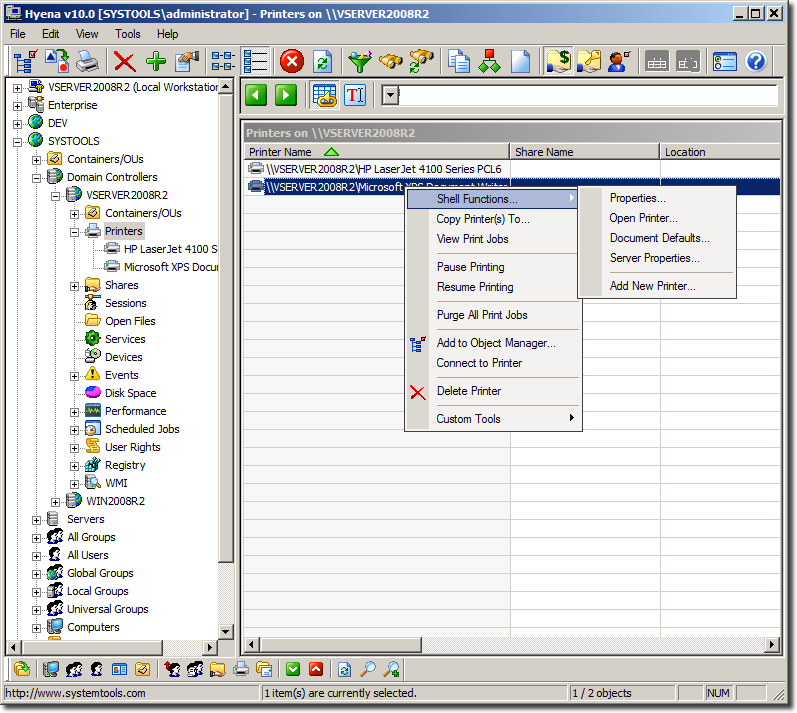This screenshot has height=713, width=797.
Task: Select Delete Printer in context menu
Action: [469, 391]
